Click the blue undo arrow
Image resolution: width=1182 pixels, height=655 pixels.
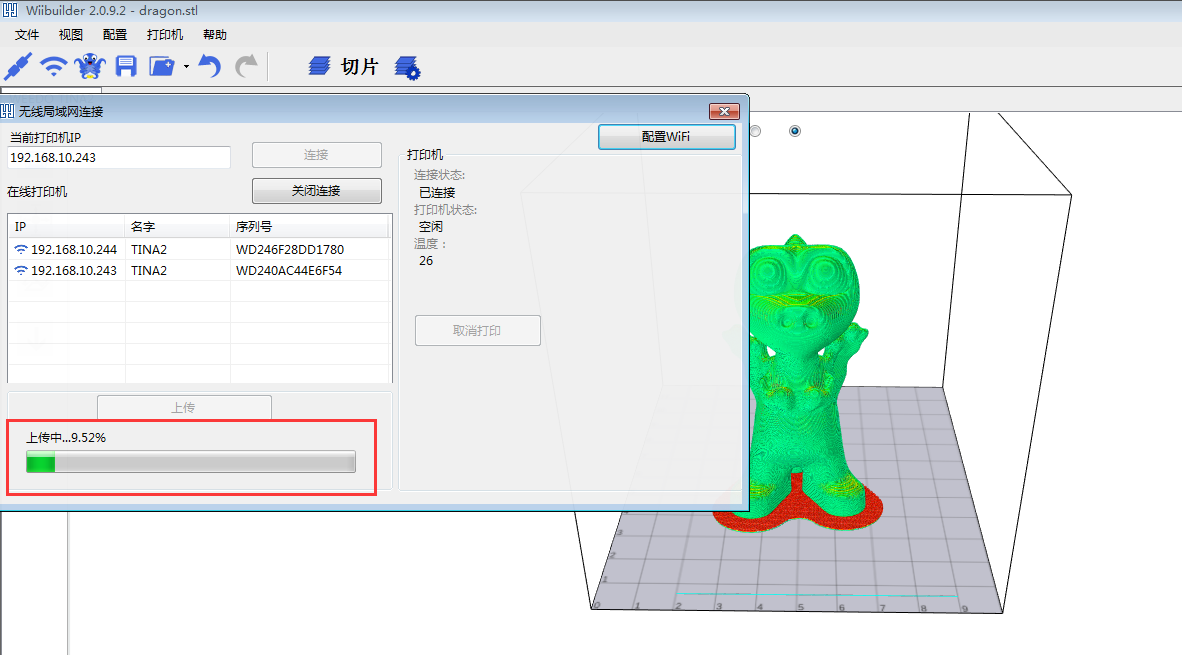(x=209, y=67)
